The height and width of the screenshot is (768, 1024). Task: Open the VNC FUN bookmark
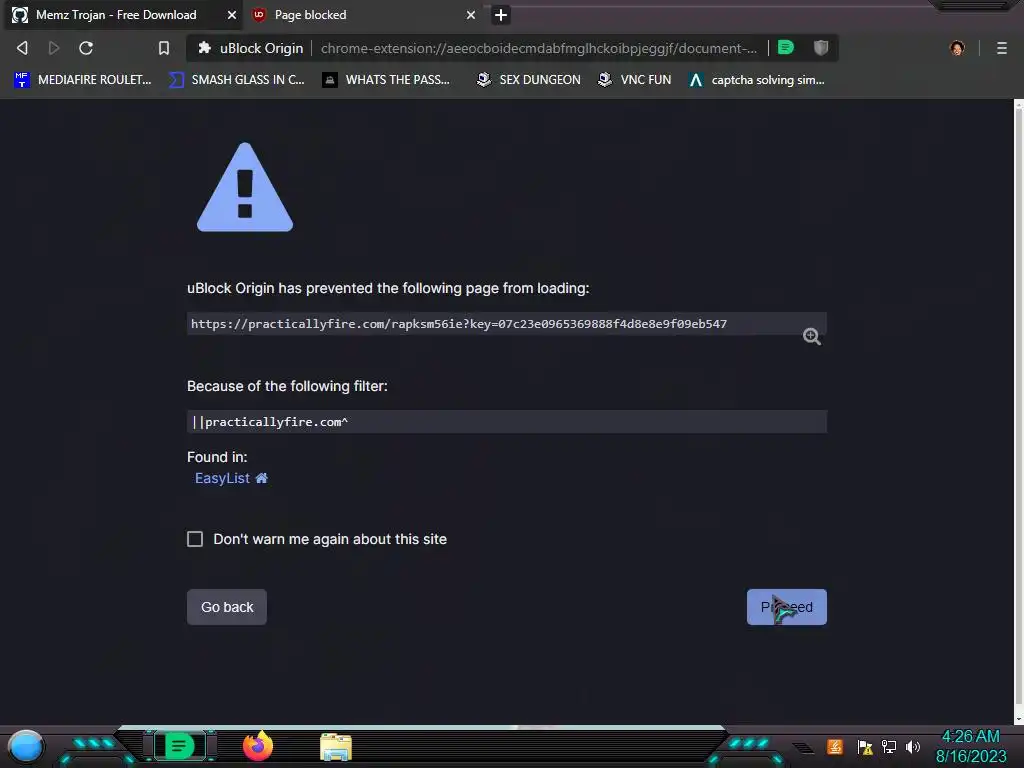point(635,80)
